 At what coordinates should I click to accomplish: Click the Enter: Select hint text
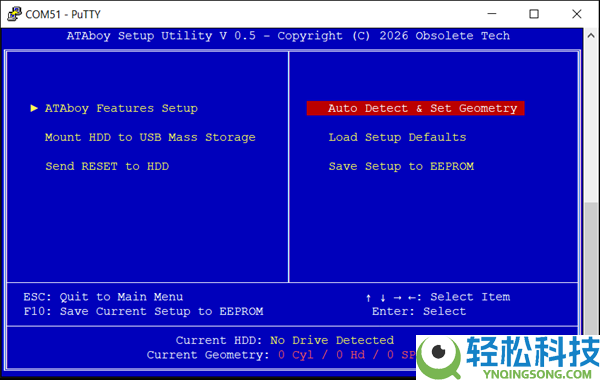coord(419,312)
